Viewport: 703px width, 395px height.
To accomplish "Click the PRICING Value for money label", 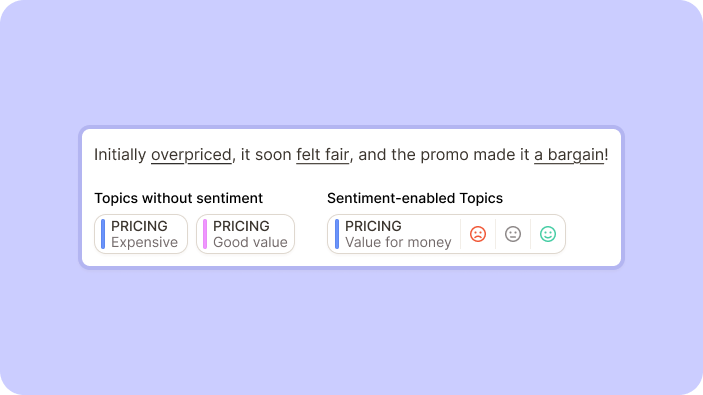I will (398, 234).
